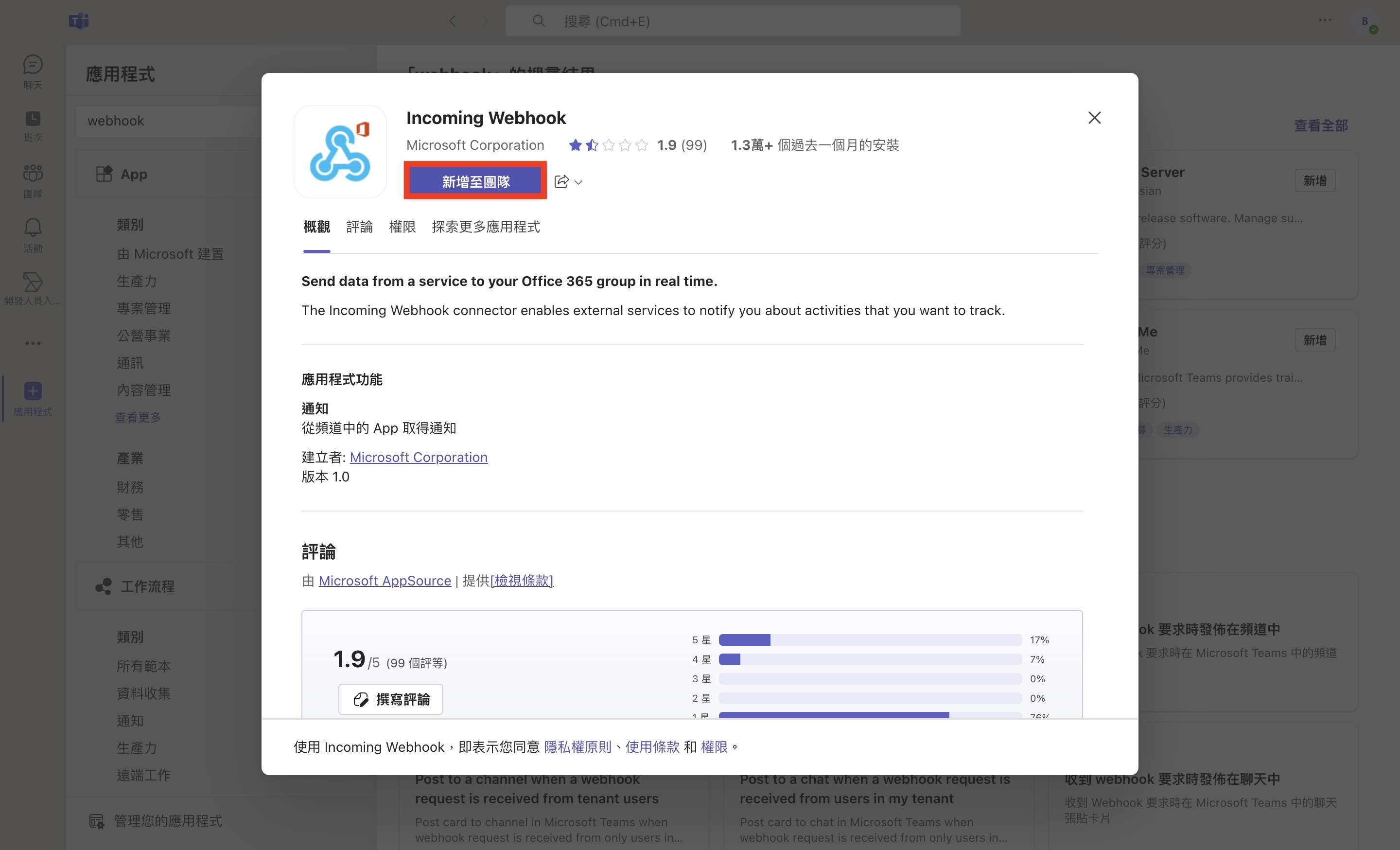Go forward with the navigation arrow

[485, 21]
